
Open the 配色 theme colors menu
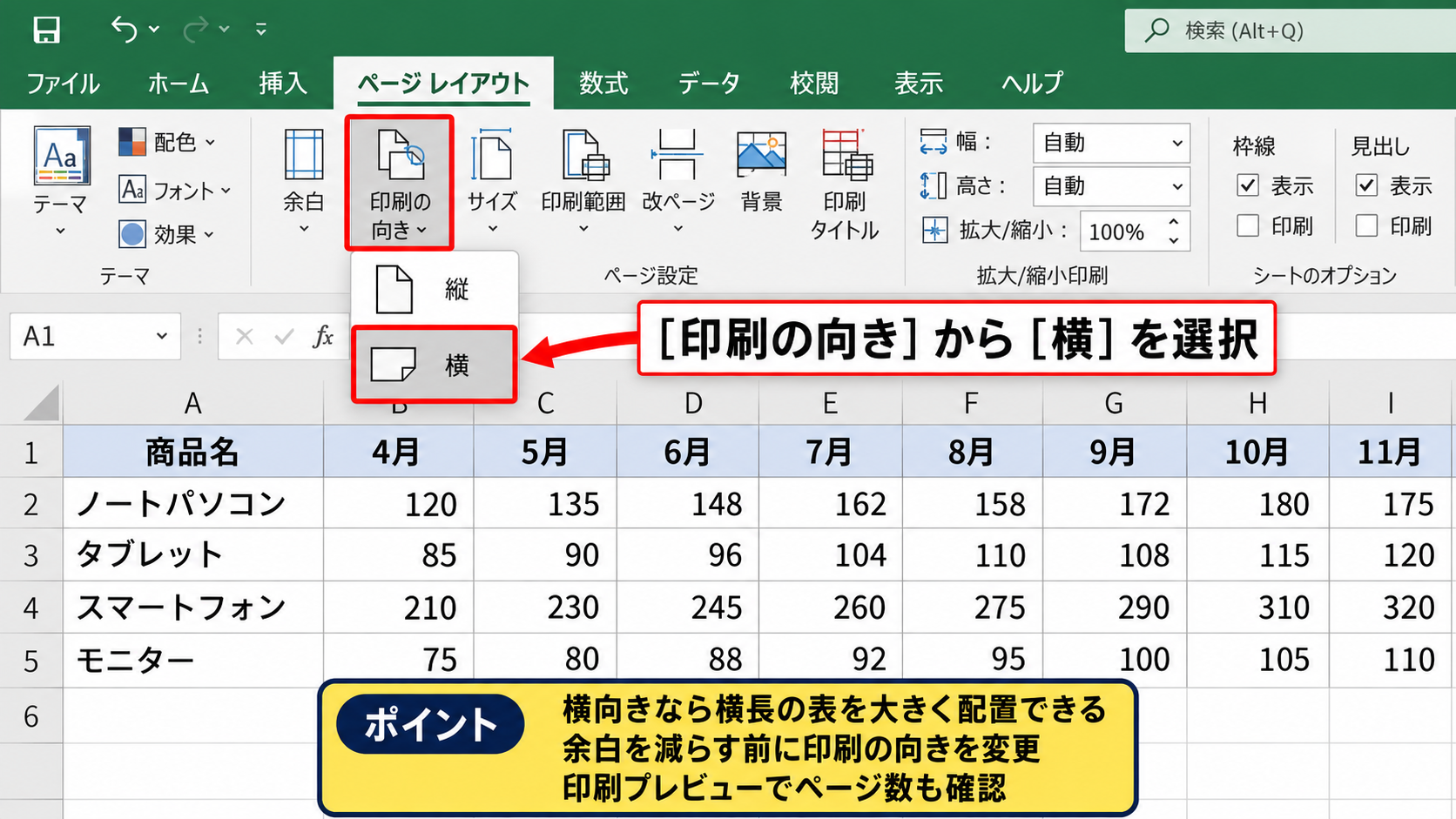coord(167,142)
